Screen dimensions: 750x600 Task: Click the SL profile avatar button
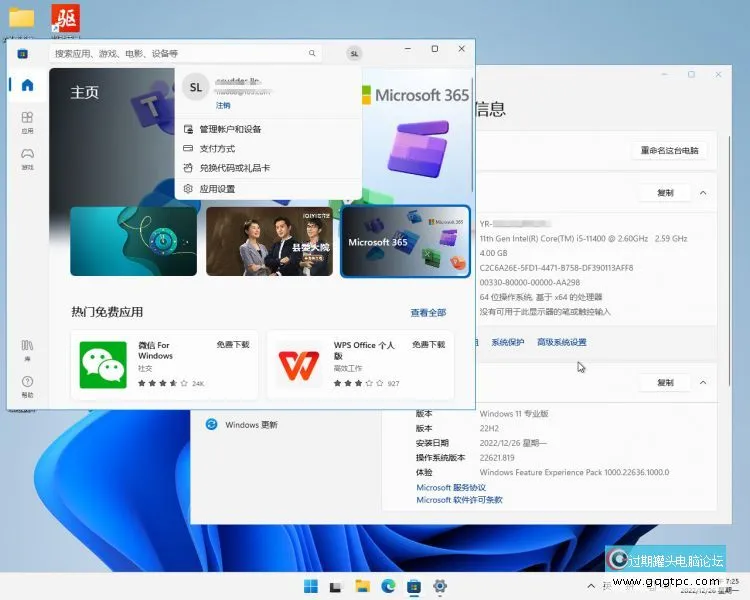click(354, 53)
